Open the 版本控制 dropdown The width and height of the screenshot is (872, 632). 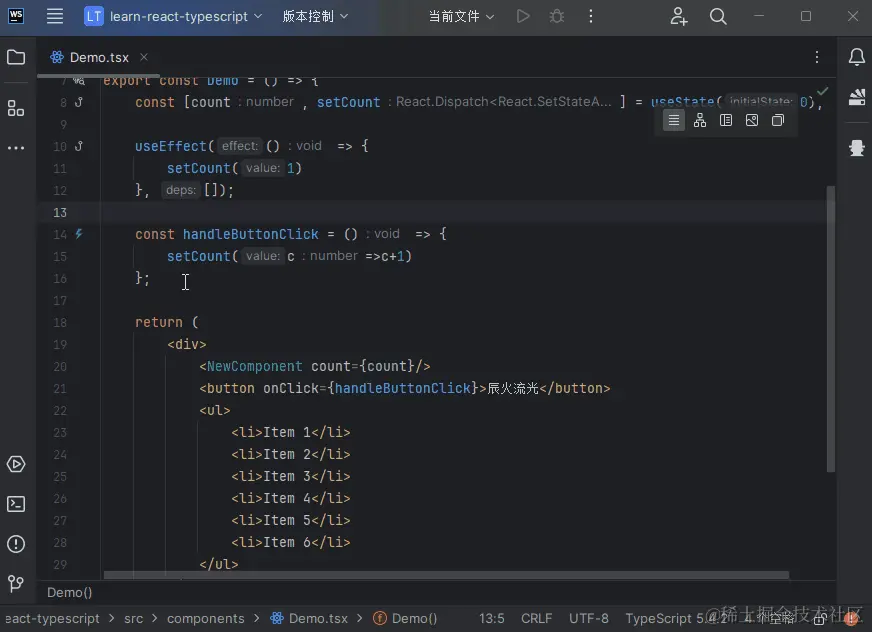tap(315, 16)
